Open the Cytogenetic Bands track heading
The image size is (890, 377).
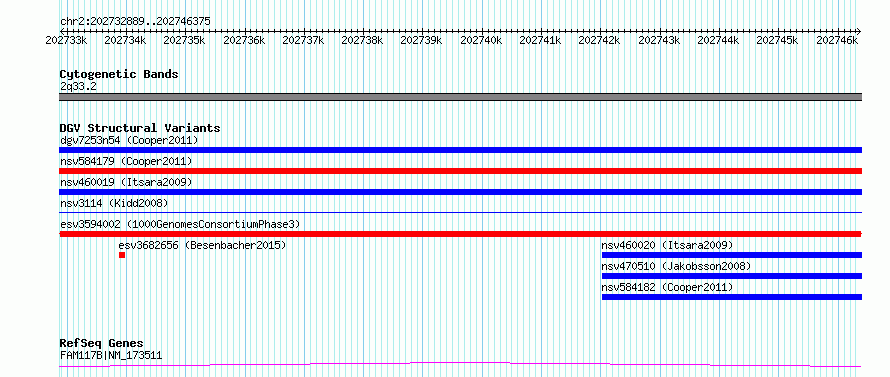[x=119, y=74]
